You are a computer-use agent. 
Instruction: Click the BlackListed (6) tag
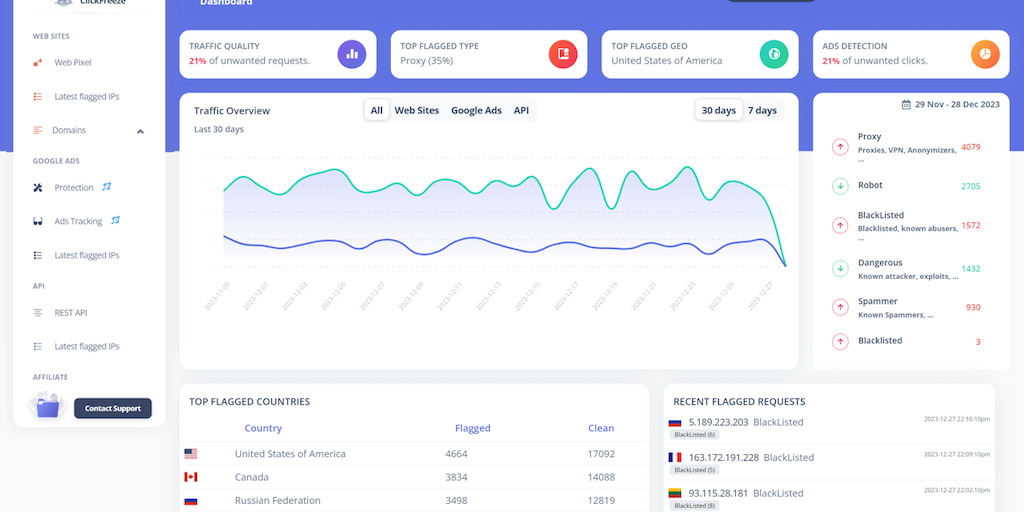pyautogui.click(x=694, y=434)
